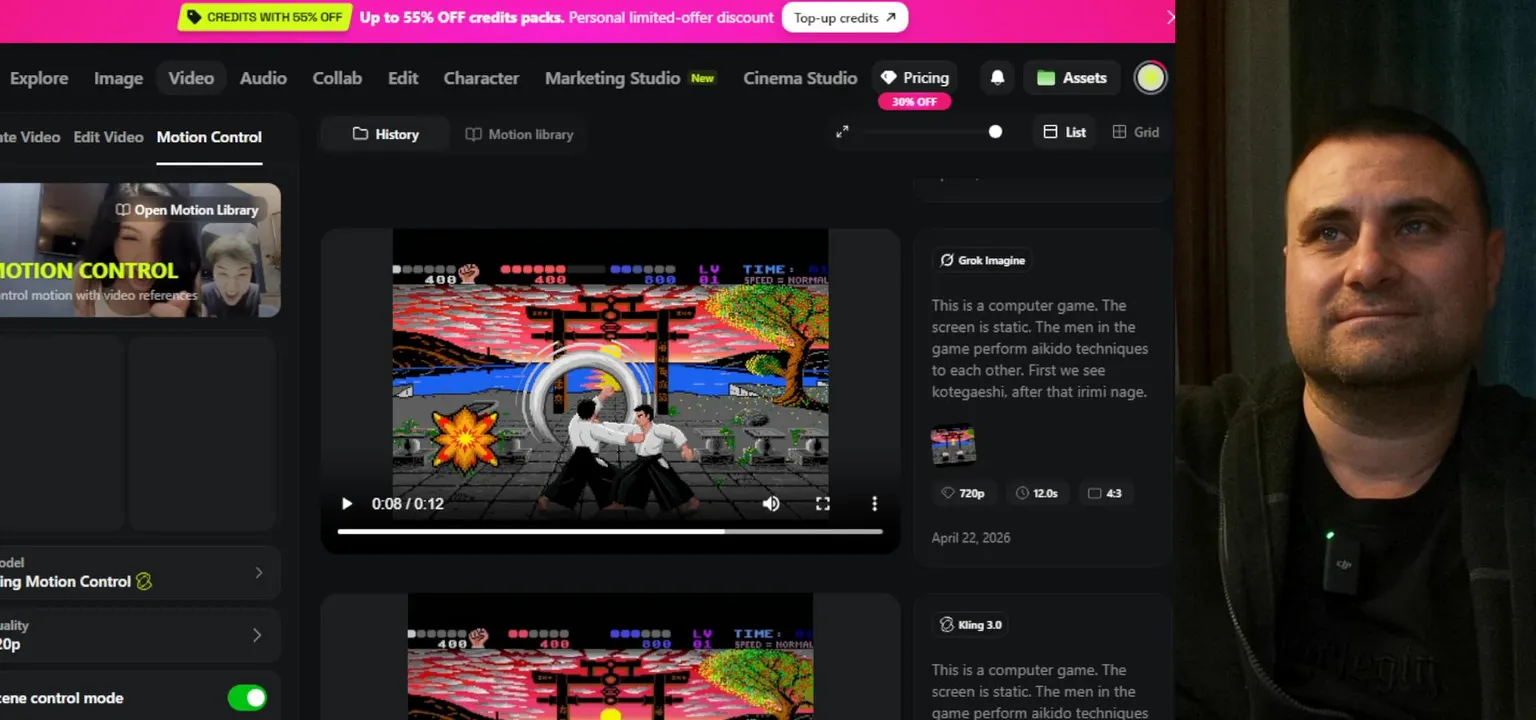Click the Grok Imagine model tag
Viewport: 1536px width, 720px height.
982,260
